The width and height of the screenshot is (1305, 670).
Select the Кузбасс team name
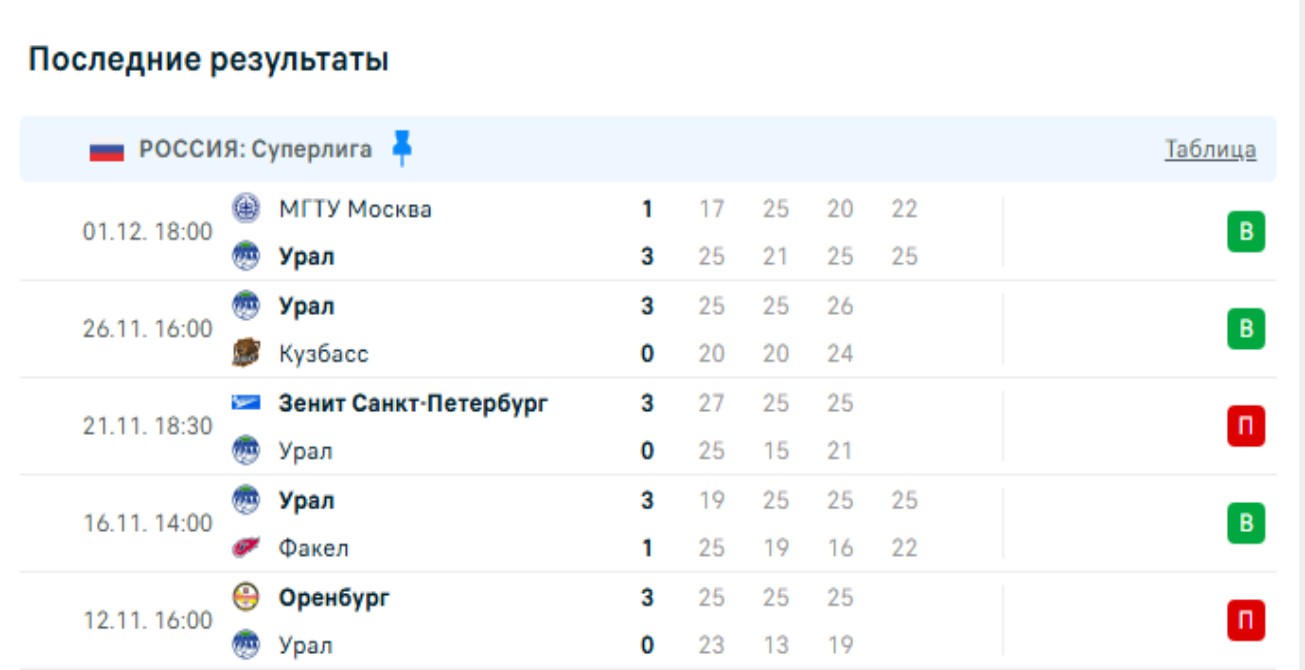(x=323, y=354)
